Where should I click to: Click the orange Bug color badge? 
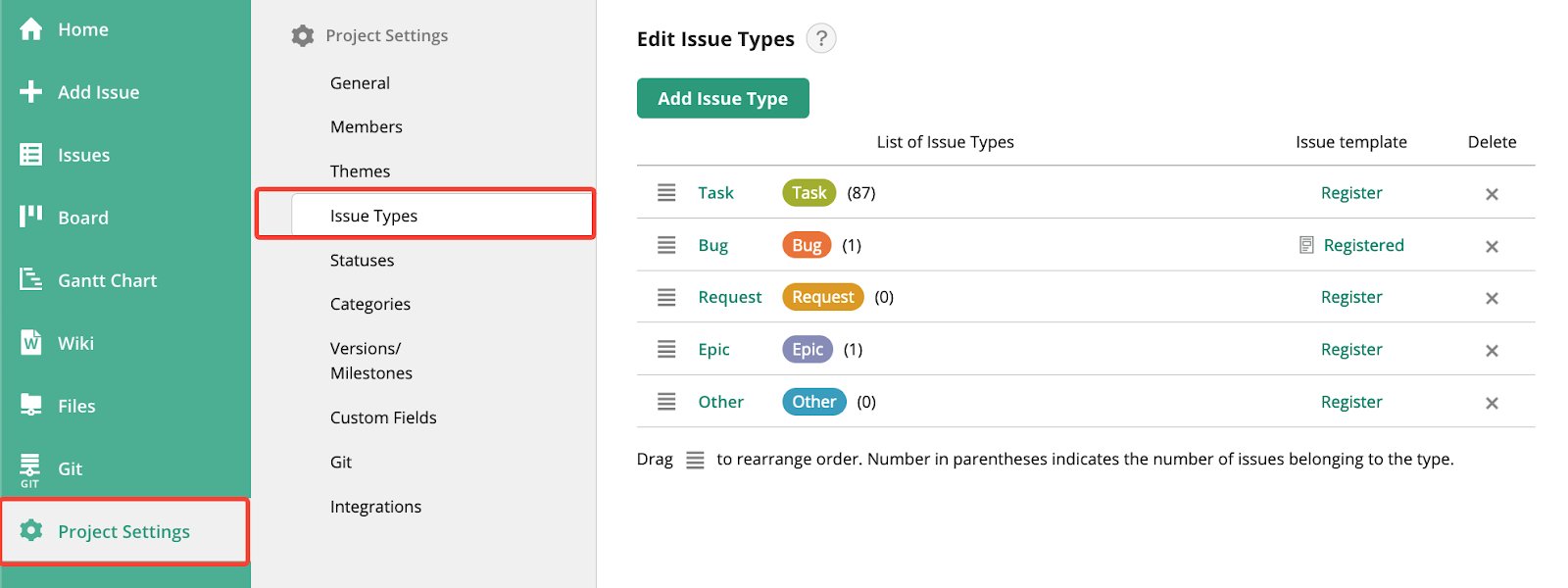[x=807, y=245]
